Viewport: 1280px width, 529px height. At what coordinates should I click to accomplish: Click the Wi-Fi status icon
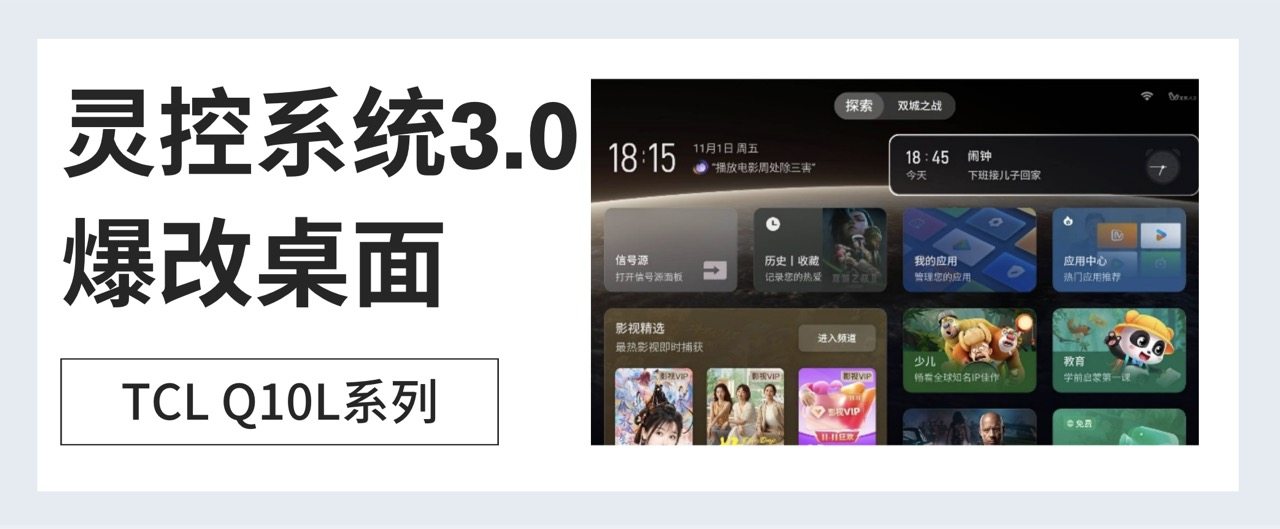pos(1146,96)
